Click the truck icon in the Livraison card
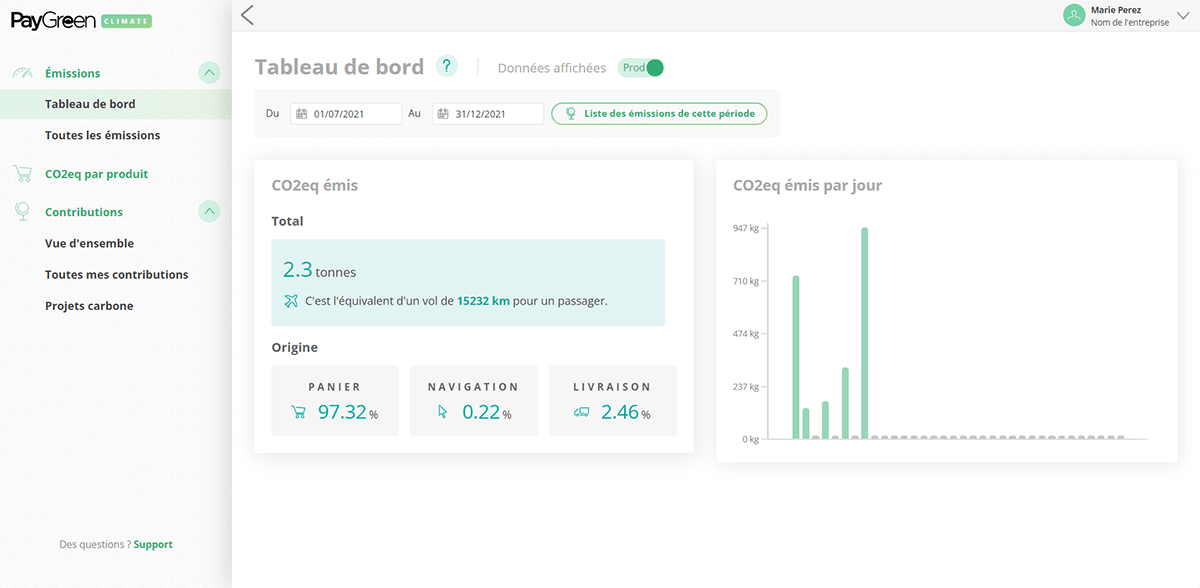Image resolution: width=1200 pixels, height=588 pixels. pos(581,412)
